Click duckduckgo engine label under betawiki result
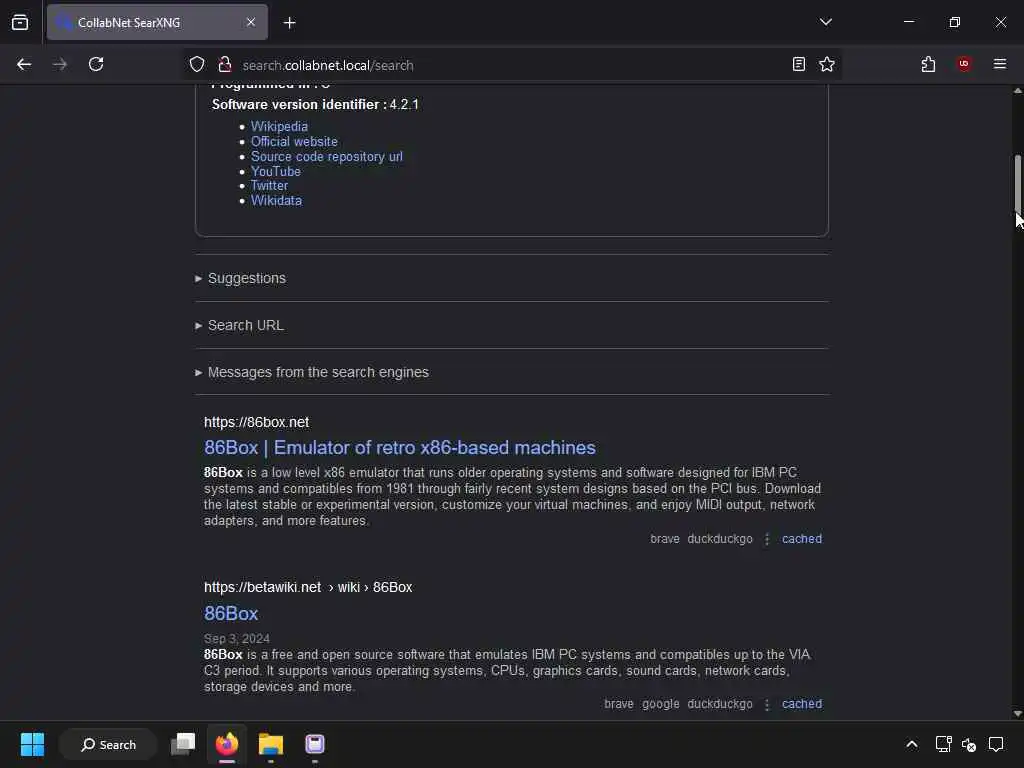The height and width of the screenshot is (768, 1024). 720,704
